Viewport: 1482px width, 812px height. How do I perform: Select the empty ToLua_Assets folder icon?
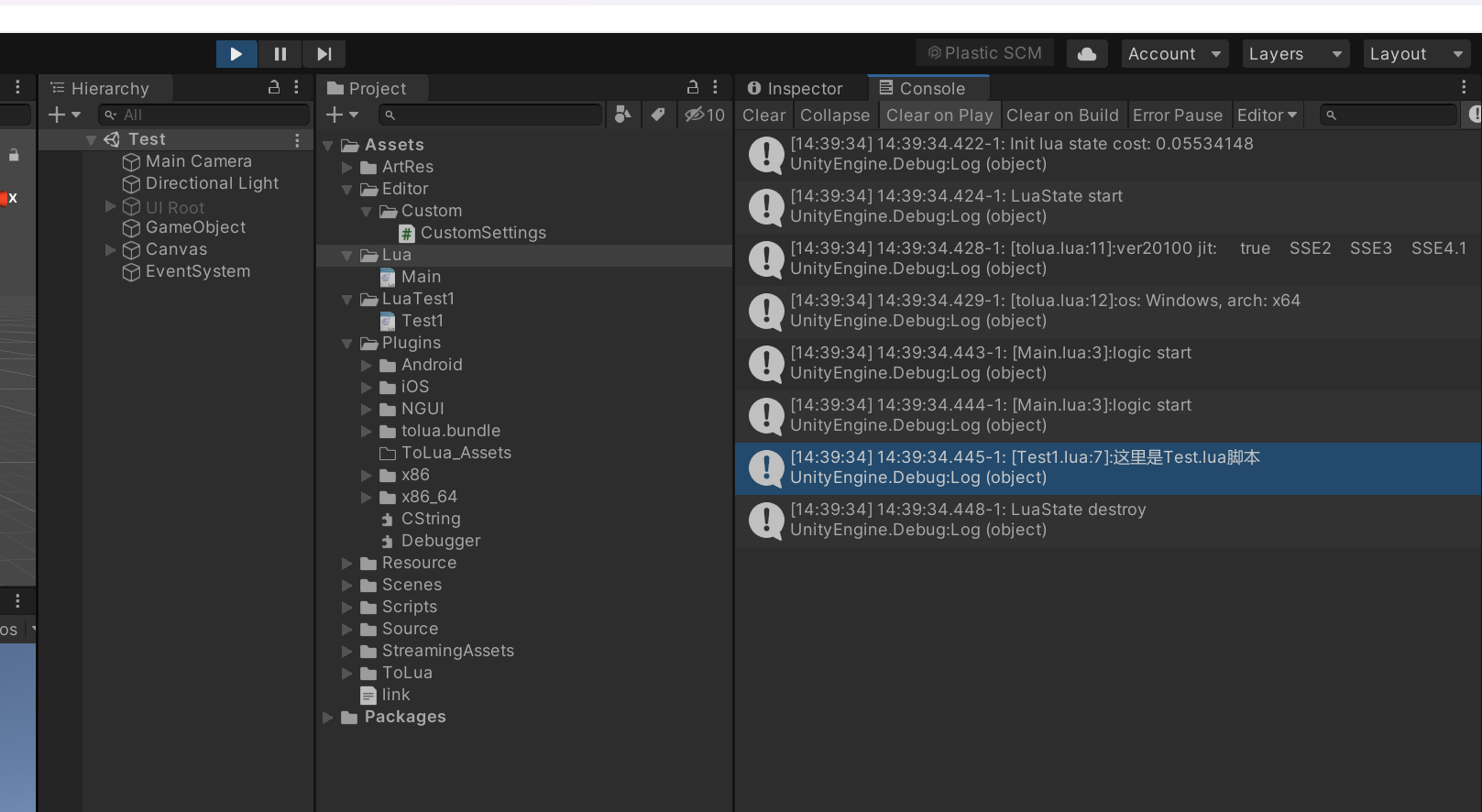click(388, 453)
